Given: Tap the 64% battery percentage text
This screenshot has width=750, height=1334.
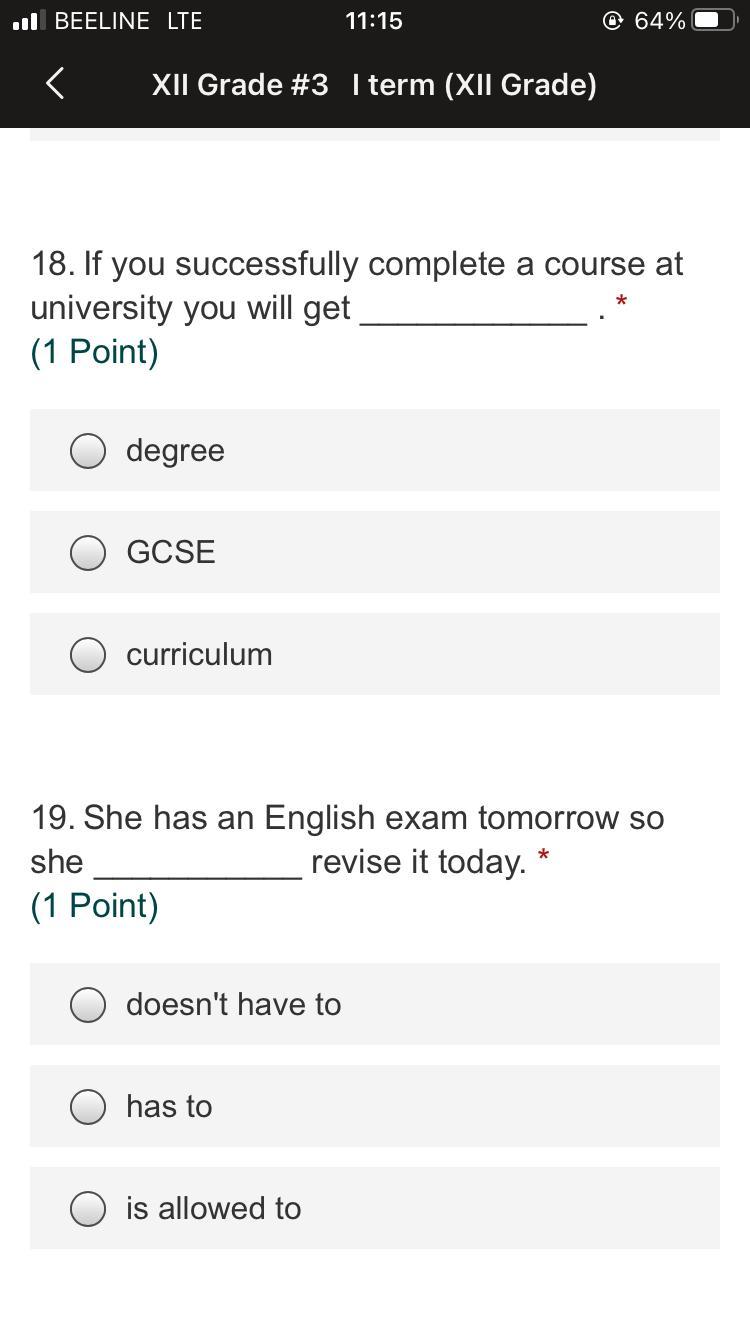Looking at the screenshot, I should [x=660, y=21].
